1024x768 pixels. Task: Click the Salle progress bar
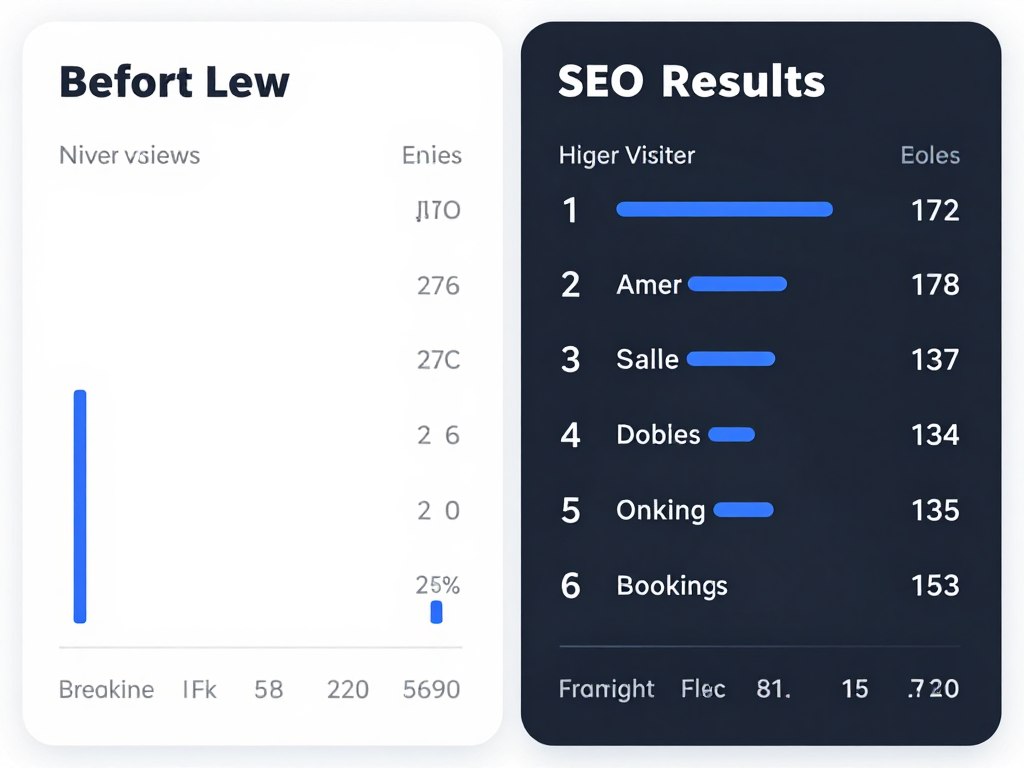click(x=731, y=359)
